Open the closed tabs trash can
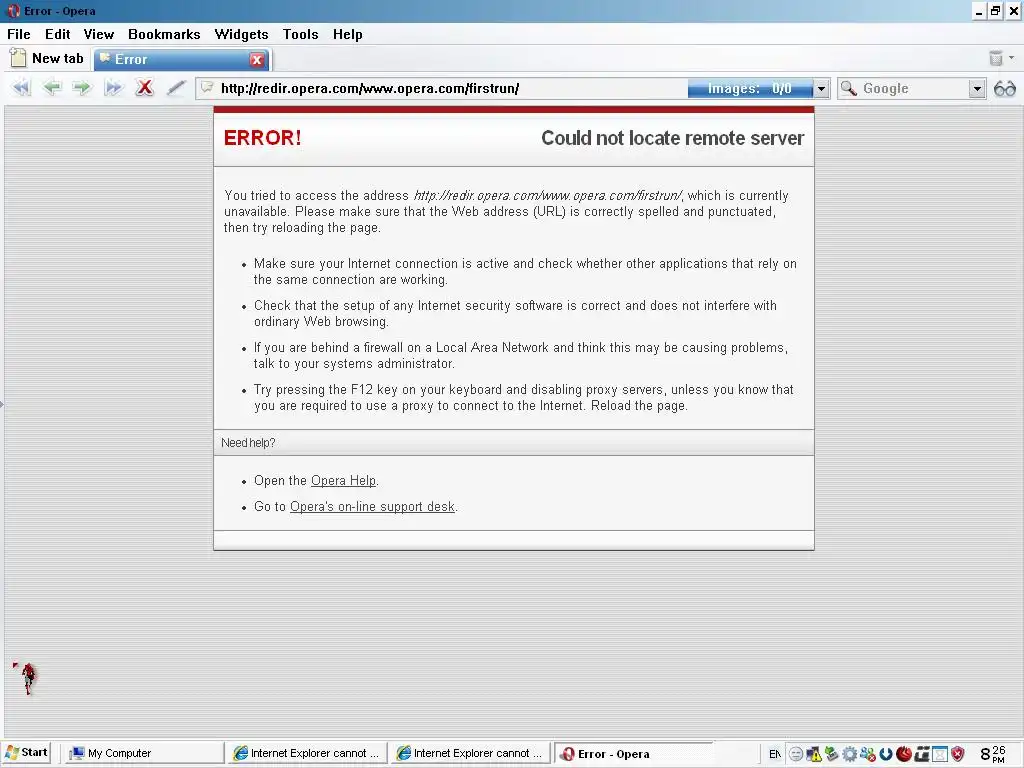The image size is (1024, 768). click(x=995, y=58)
